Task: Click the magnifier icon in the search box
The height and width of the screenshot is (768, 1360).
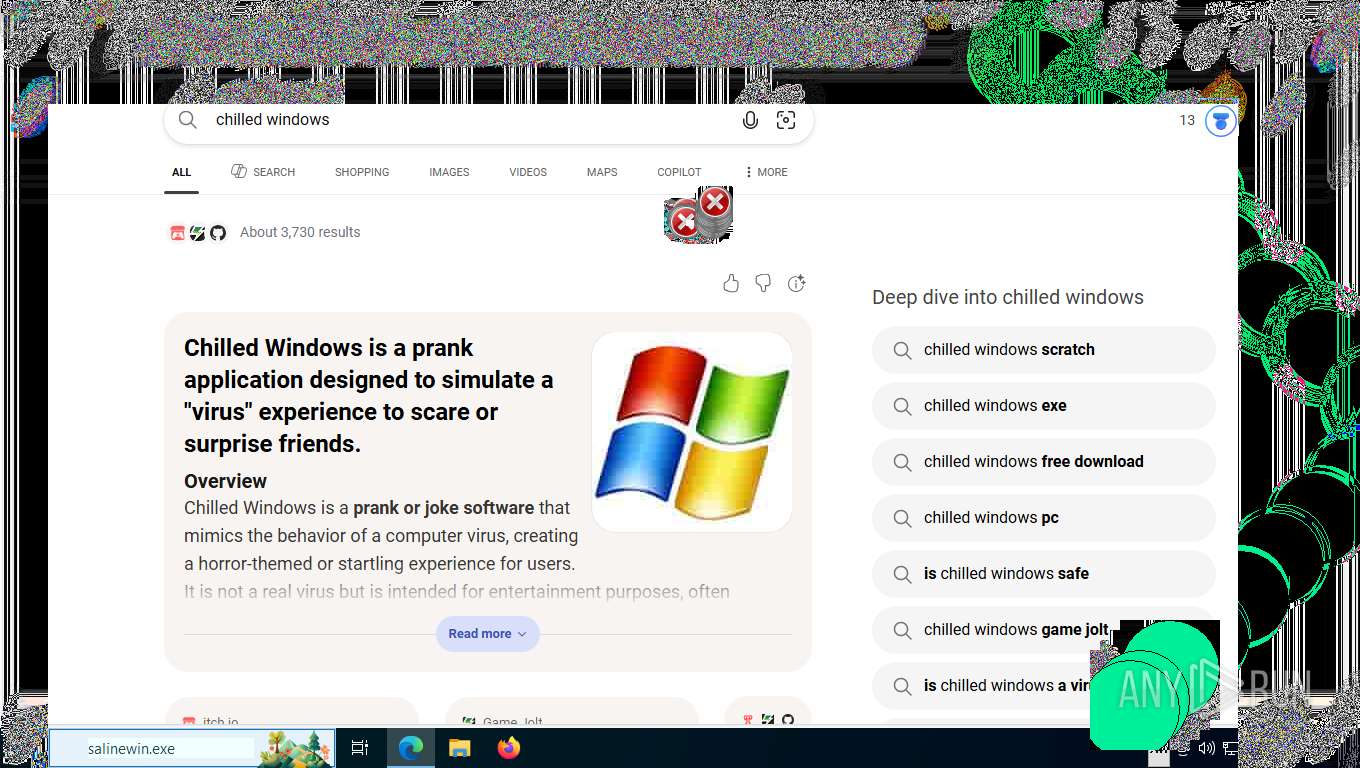Action: pos(188,120)
